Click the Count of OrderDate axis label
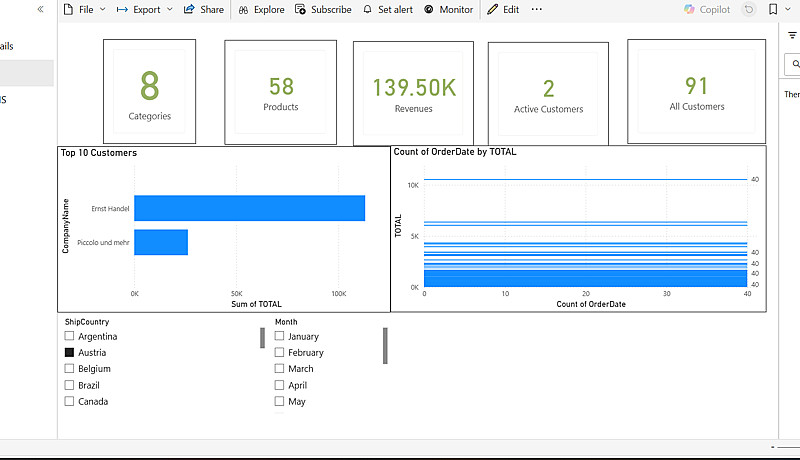 click(x=591, y=304)
